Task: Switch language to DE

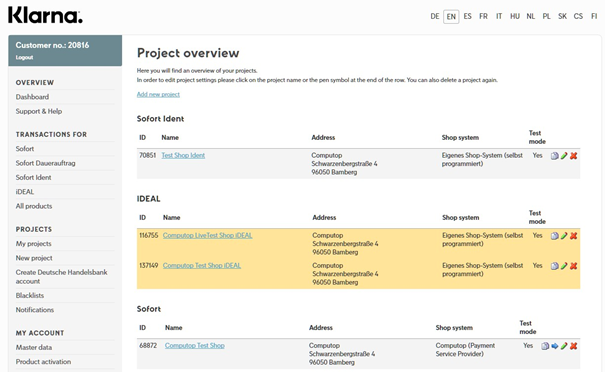Action: pyautogui.click(x=435, y=16)
